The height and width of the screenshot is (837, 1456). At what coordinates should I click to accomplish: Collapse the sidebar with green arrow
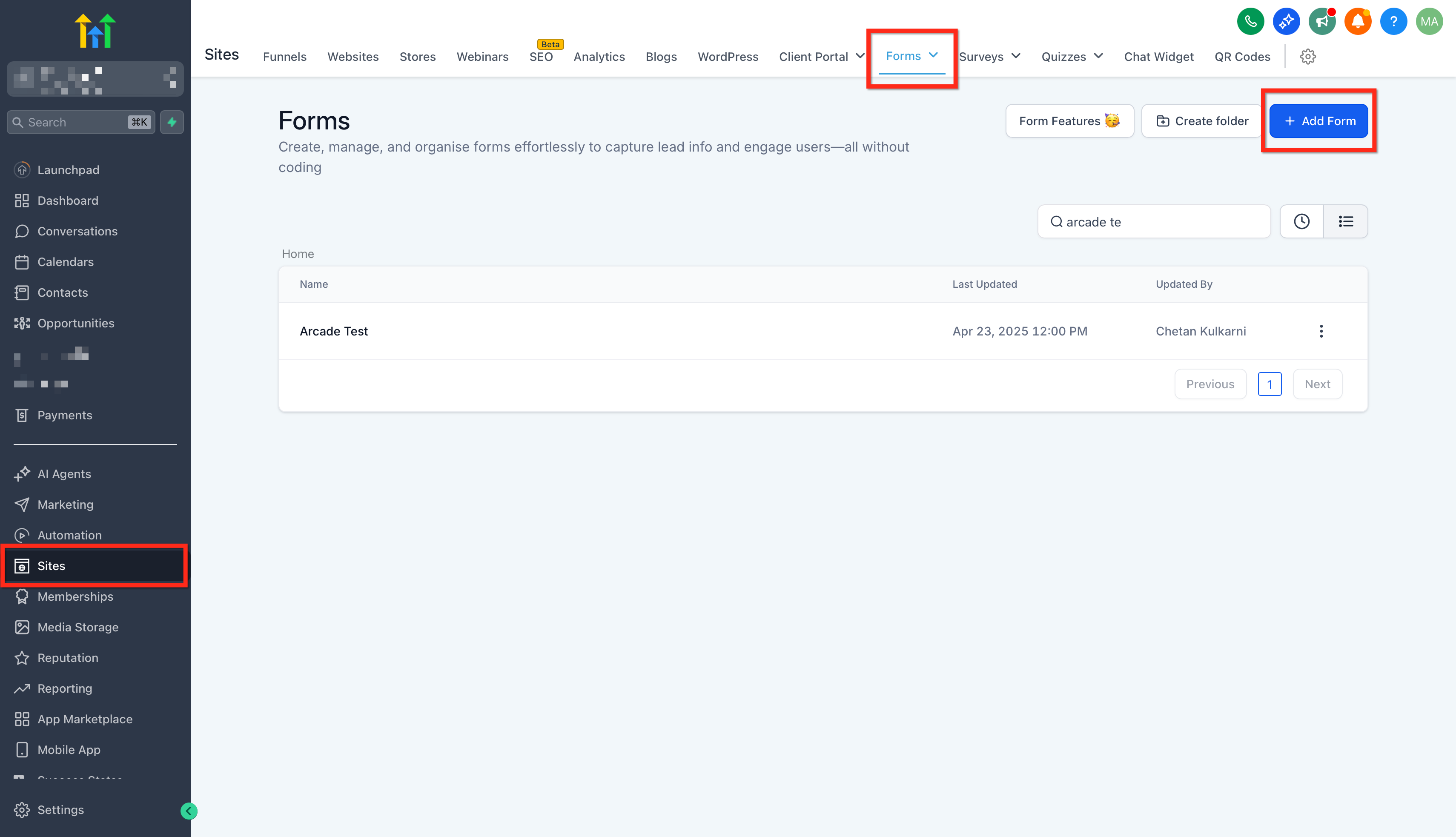(x=189, y=811)
